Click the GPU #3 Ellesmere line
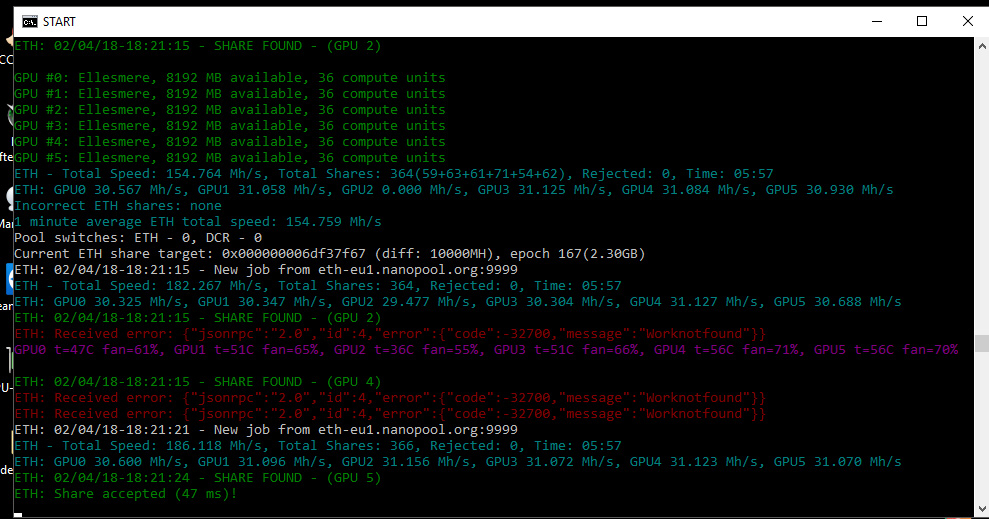Screen dimensions: 989x519 [x=230, y=125]
